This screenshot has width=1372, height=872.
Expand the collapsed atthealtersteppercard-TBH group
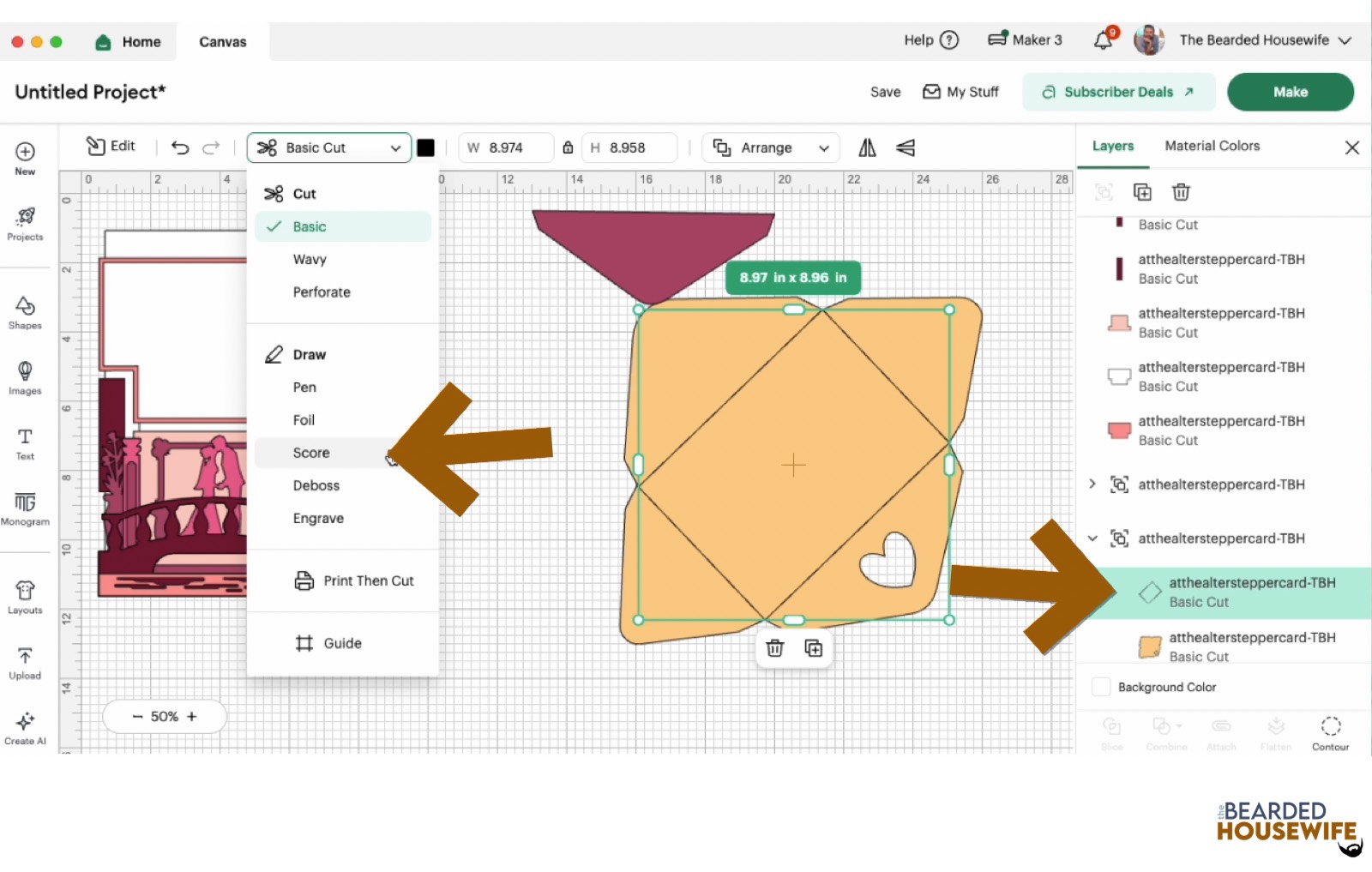point(1092,484)
